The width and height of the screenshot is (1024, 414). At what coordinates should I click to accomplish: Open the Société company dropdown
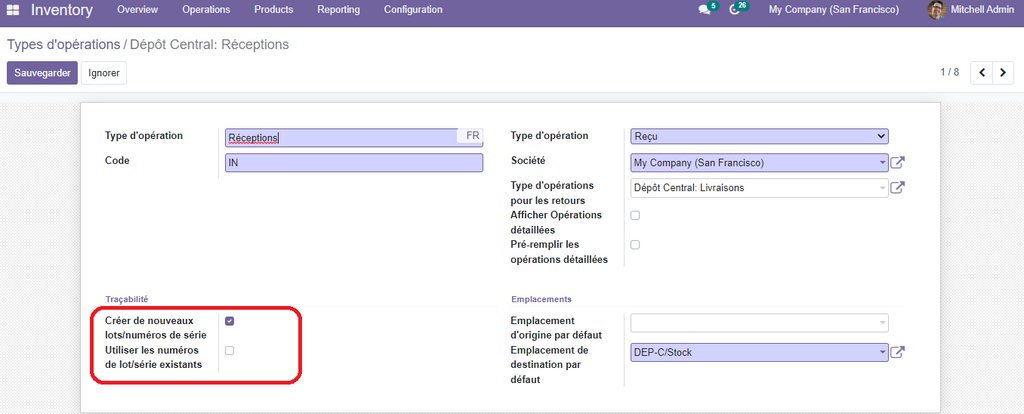click(759, 162)
